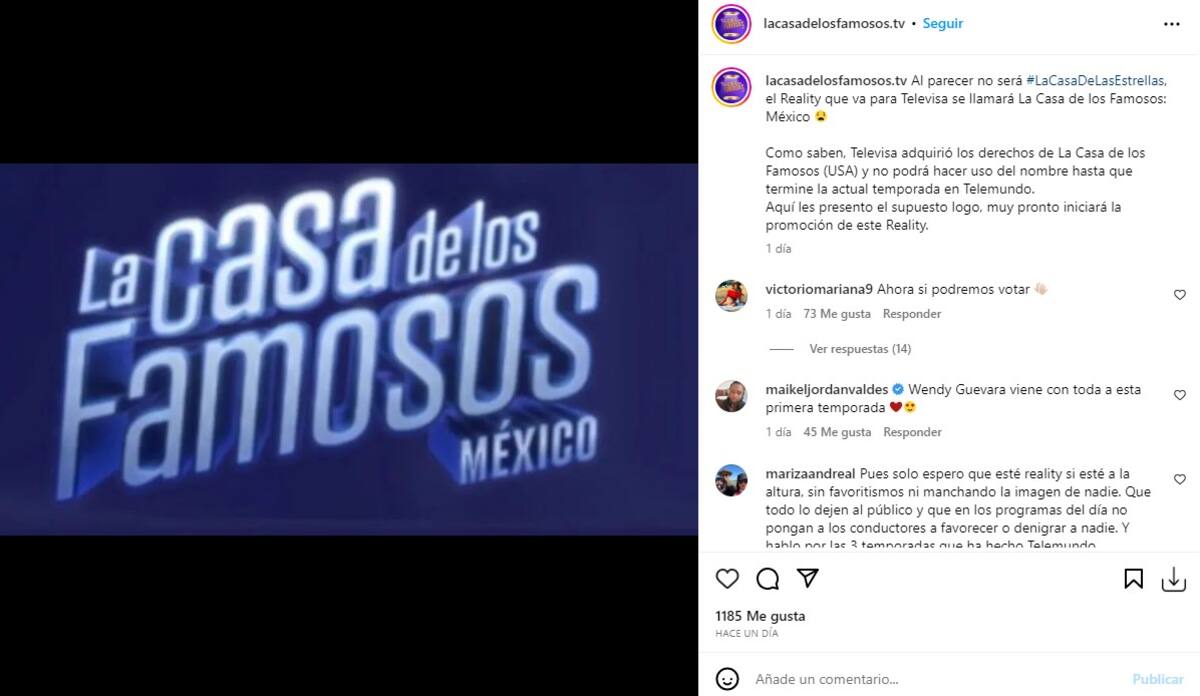
Task: Open emoji picker in comment box
Action: coord(727,678)
